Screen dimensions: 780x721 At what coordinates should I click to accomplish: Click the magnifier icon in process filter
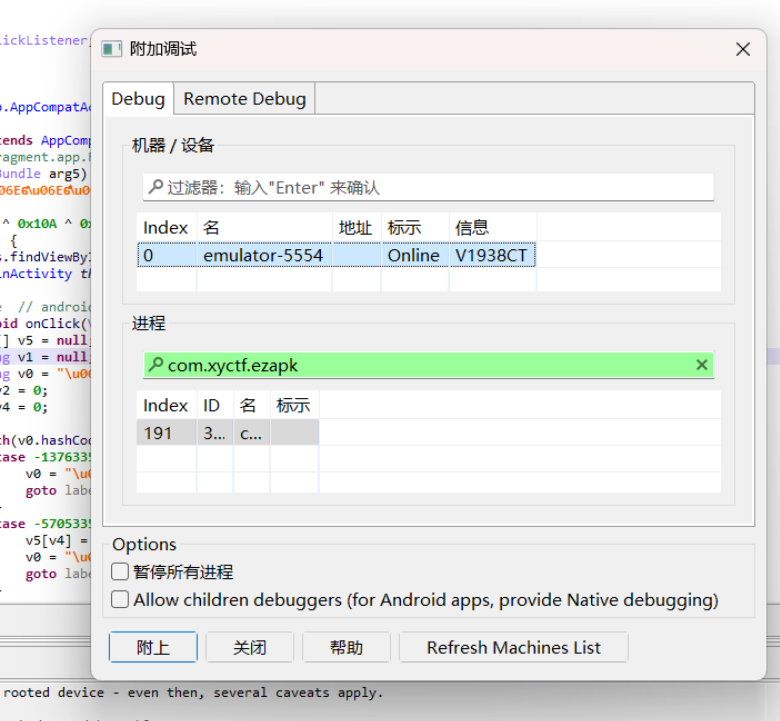(155, 365)
